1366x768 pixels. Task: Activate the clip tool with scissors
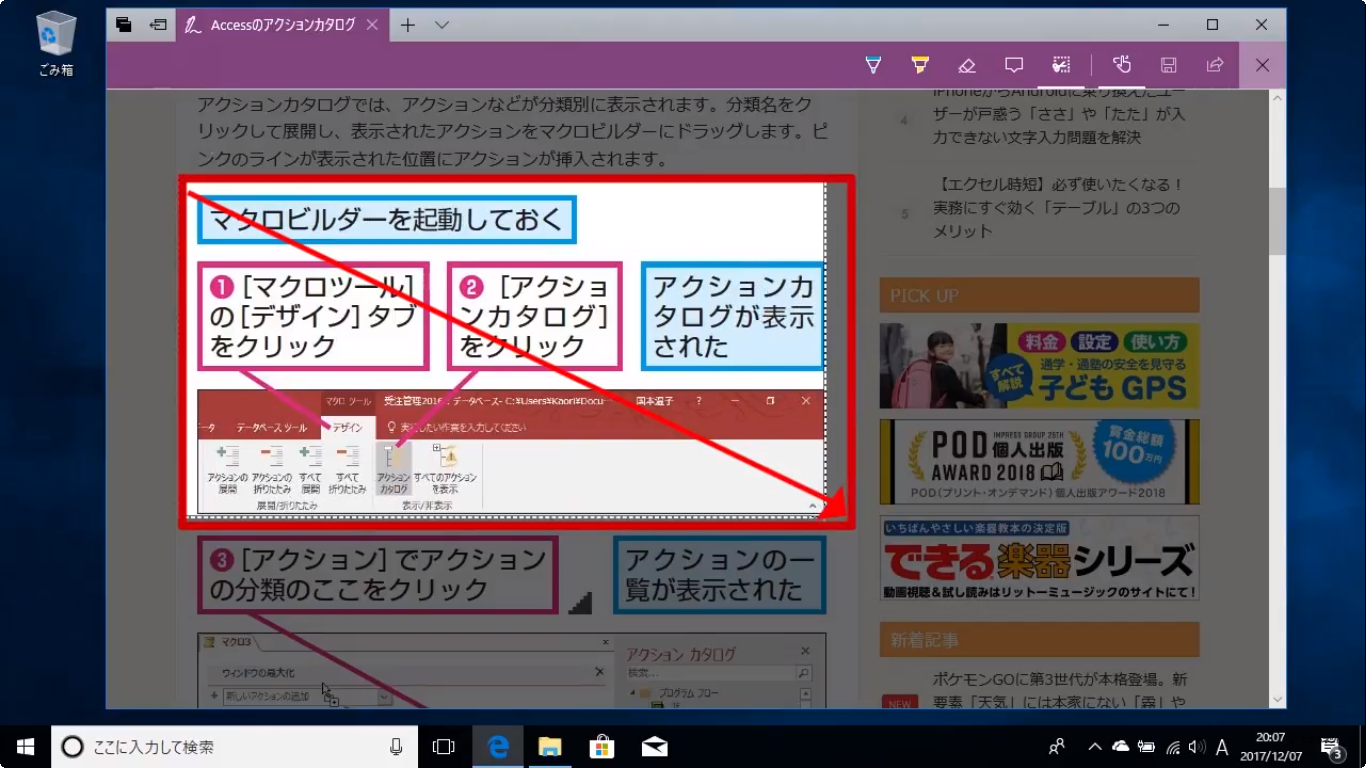coord(1062,65)
